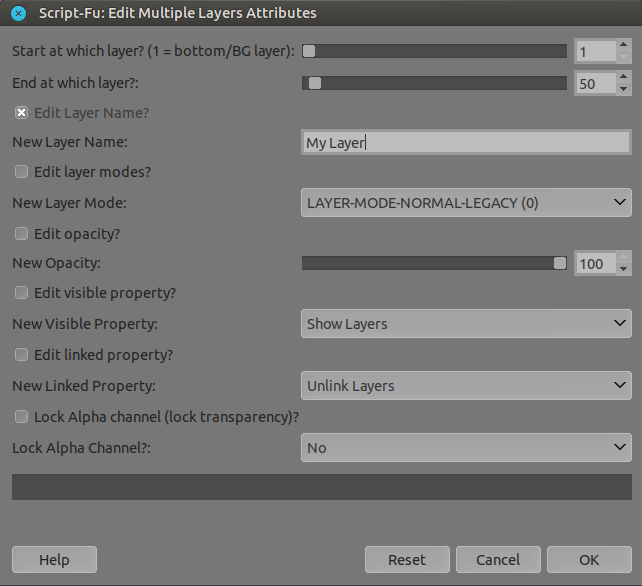Click the New Opacity slider handle
Image resolution: width=642 pixels, height=586 pixels.
tap(560, 263)
